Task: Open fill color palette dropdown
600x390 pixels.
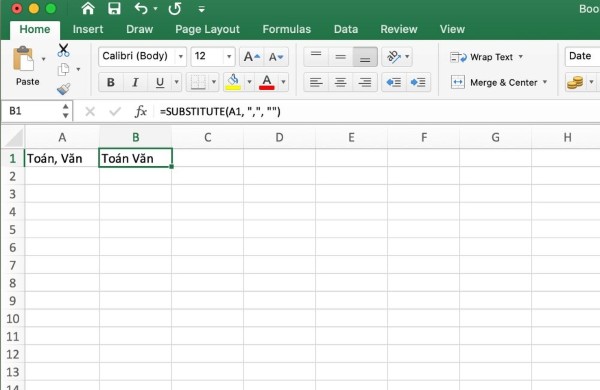Action: click(x=249, y=82)
